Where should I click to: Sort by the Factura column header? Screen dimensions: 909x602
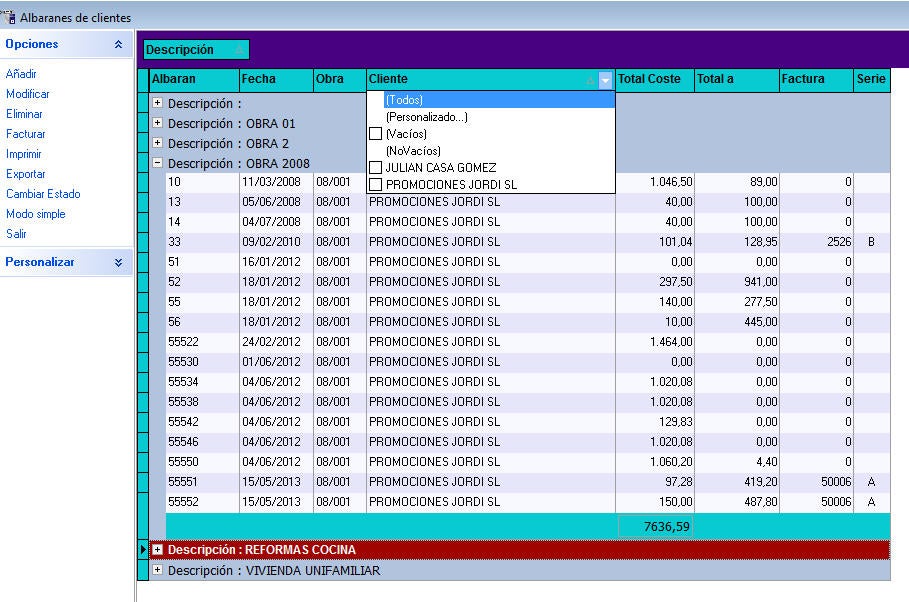click(x=816, y=79)
